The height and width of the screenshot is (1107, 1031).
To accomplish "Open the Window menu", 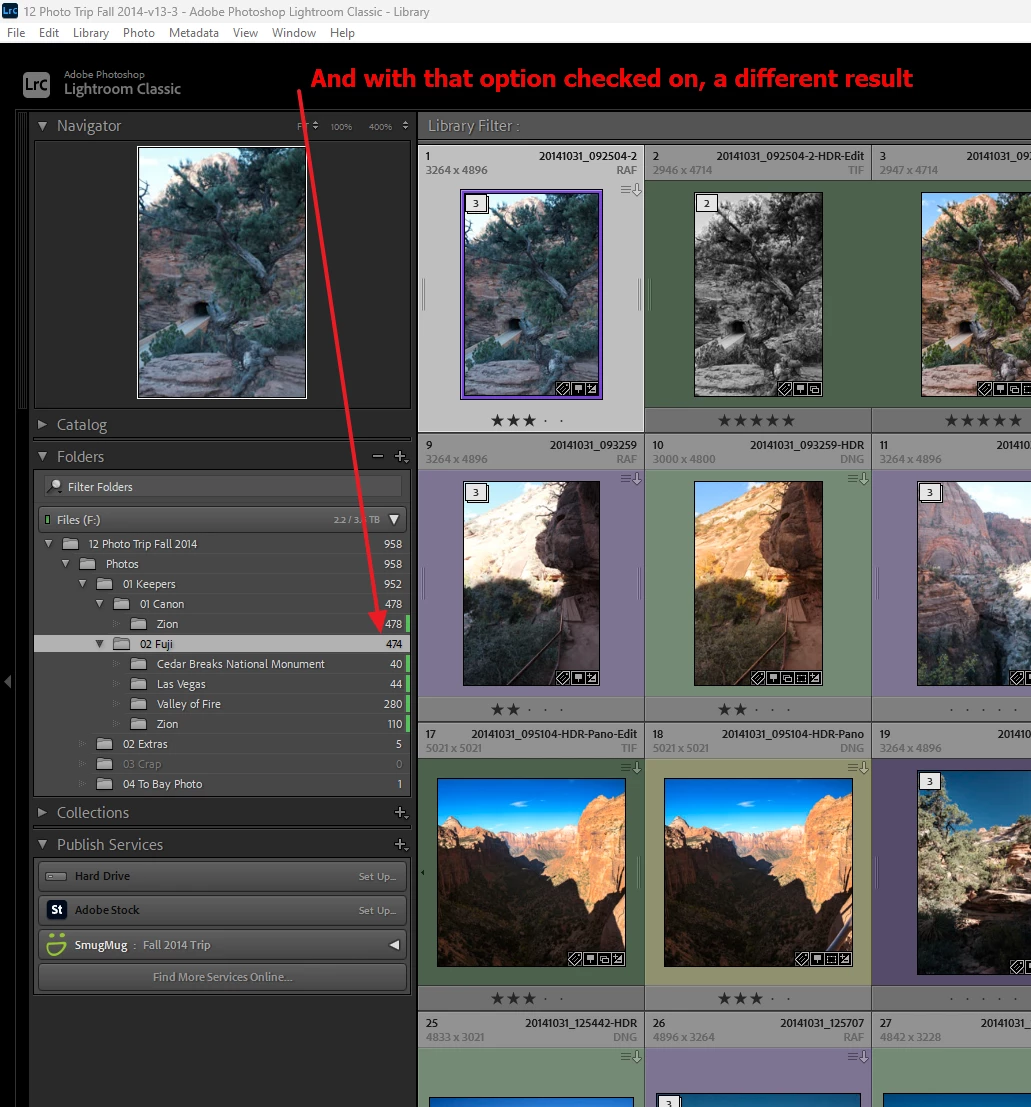I will [294, 32].
